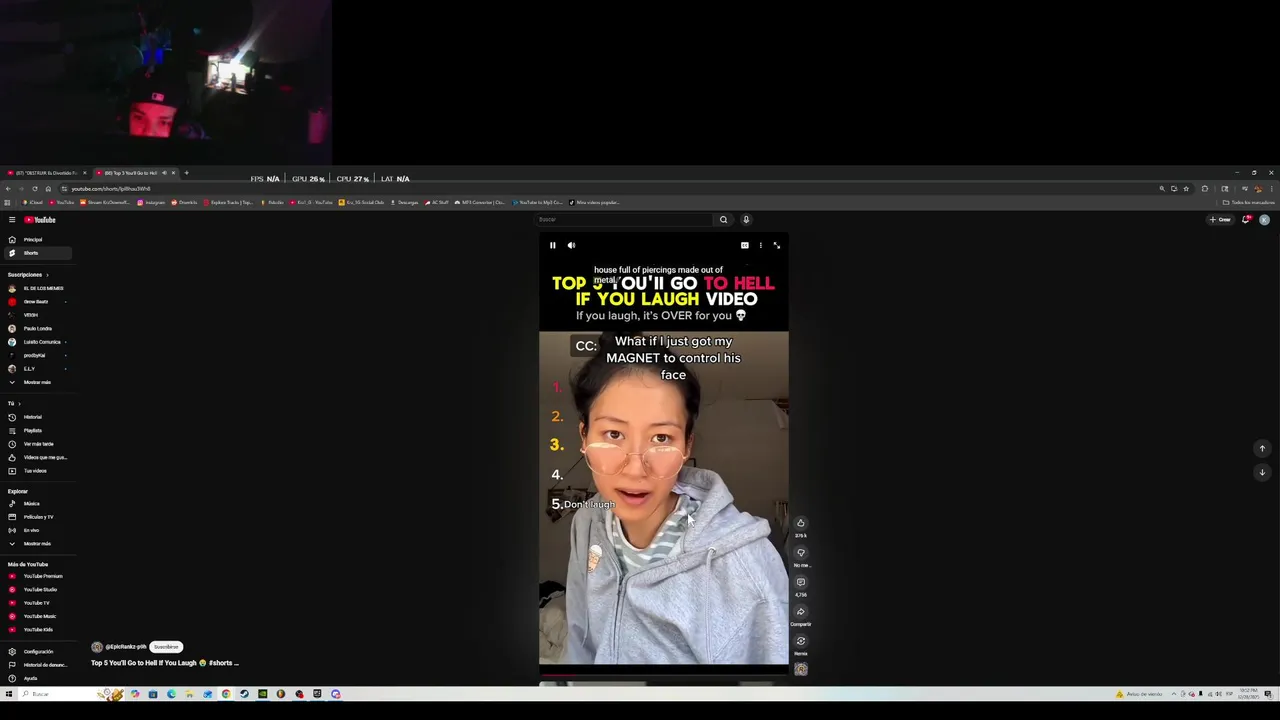Viewport: 1280px width, 720px height.
Task: Toggle captions on the Shorts player
Action: click(744, 245)
